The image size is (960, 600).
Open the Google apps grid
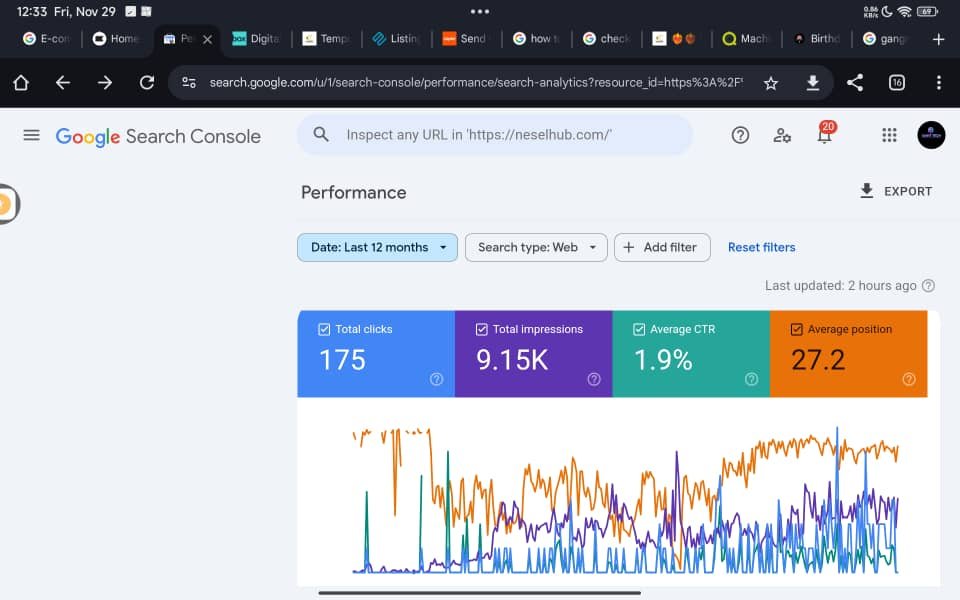pos(889,135)
